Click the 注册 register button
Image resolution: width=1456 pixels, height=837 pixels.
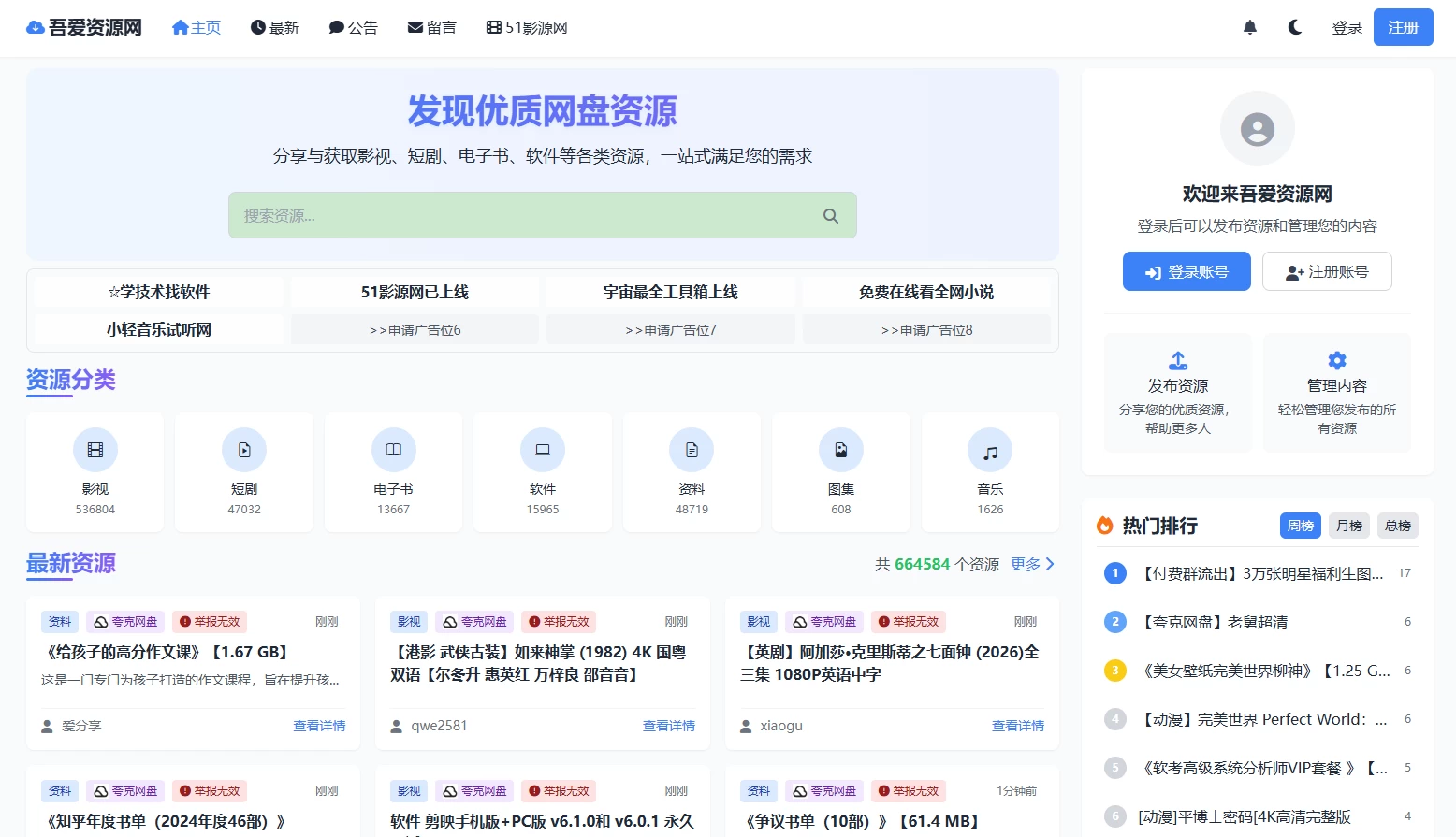[x=1403, y=27]
